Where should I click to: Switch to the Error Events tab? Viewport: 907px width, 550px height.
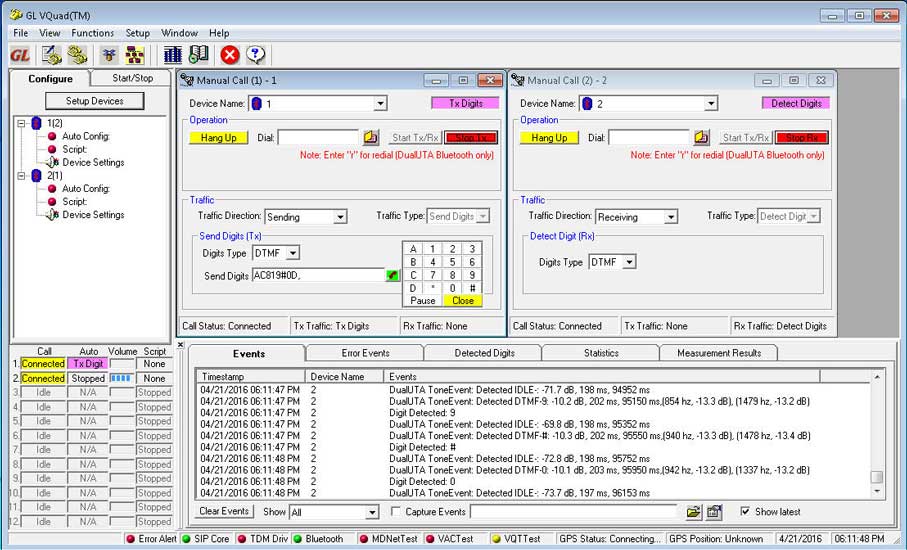pos(366,353)
